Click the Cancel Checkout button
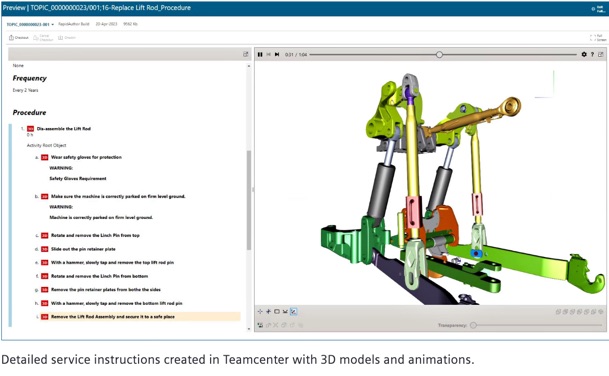 click(43, 38)
